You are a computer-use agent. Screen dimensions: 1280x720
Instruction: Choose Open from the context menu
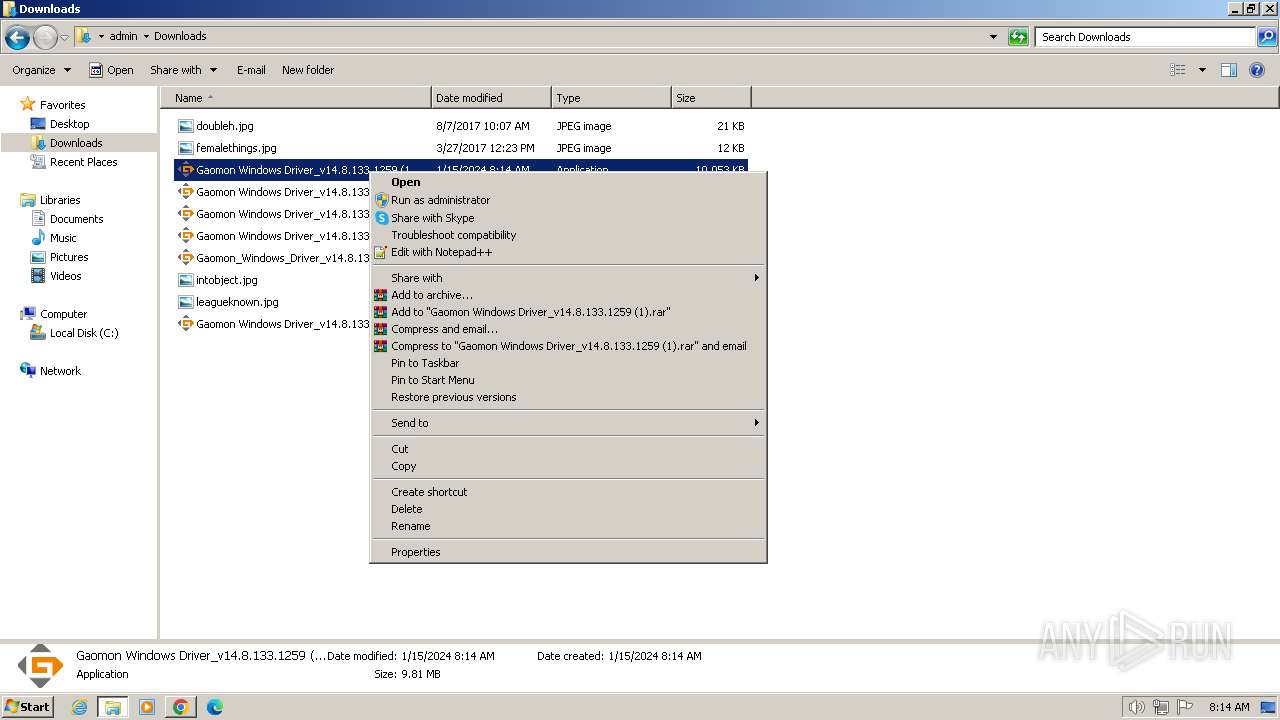(568, 182)
